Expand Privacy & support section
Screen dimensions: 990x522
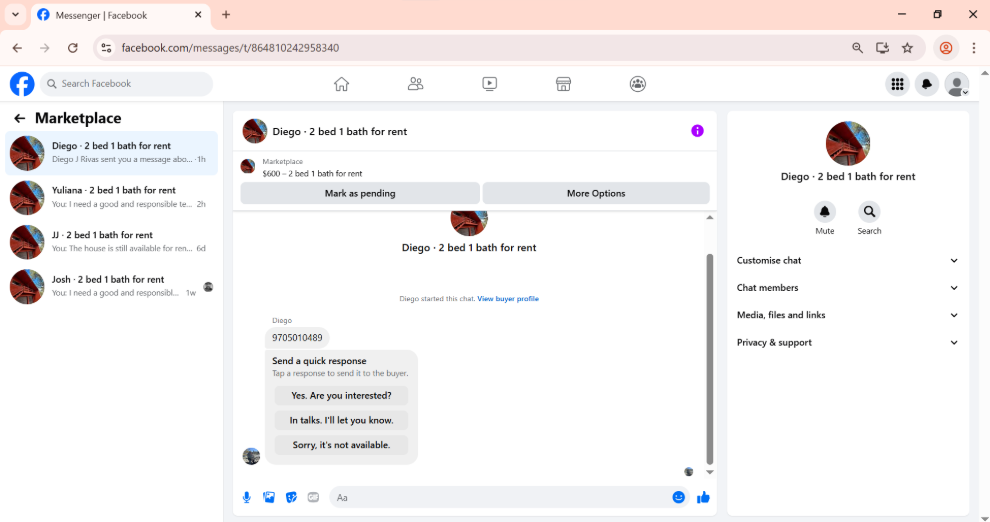847,343
